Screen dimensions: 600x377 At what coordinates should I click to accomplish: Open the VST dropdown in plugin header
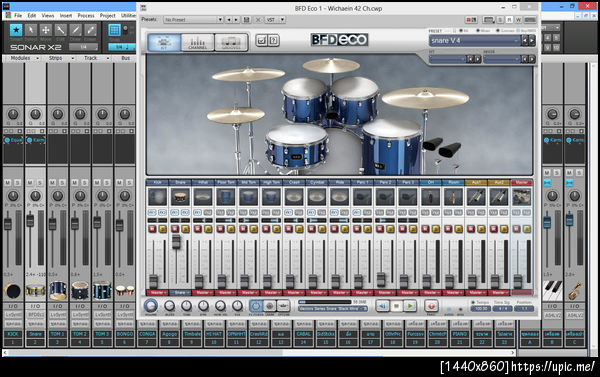click(275, 20)
